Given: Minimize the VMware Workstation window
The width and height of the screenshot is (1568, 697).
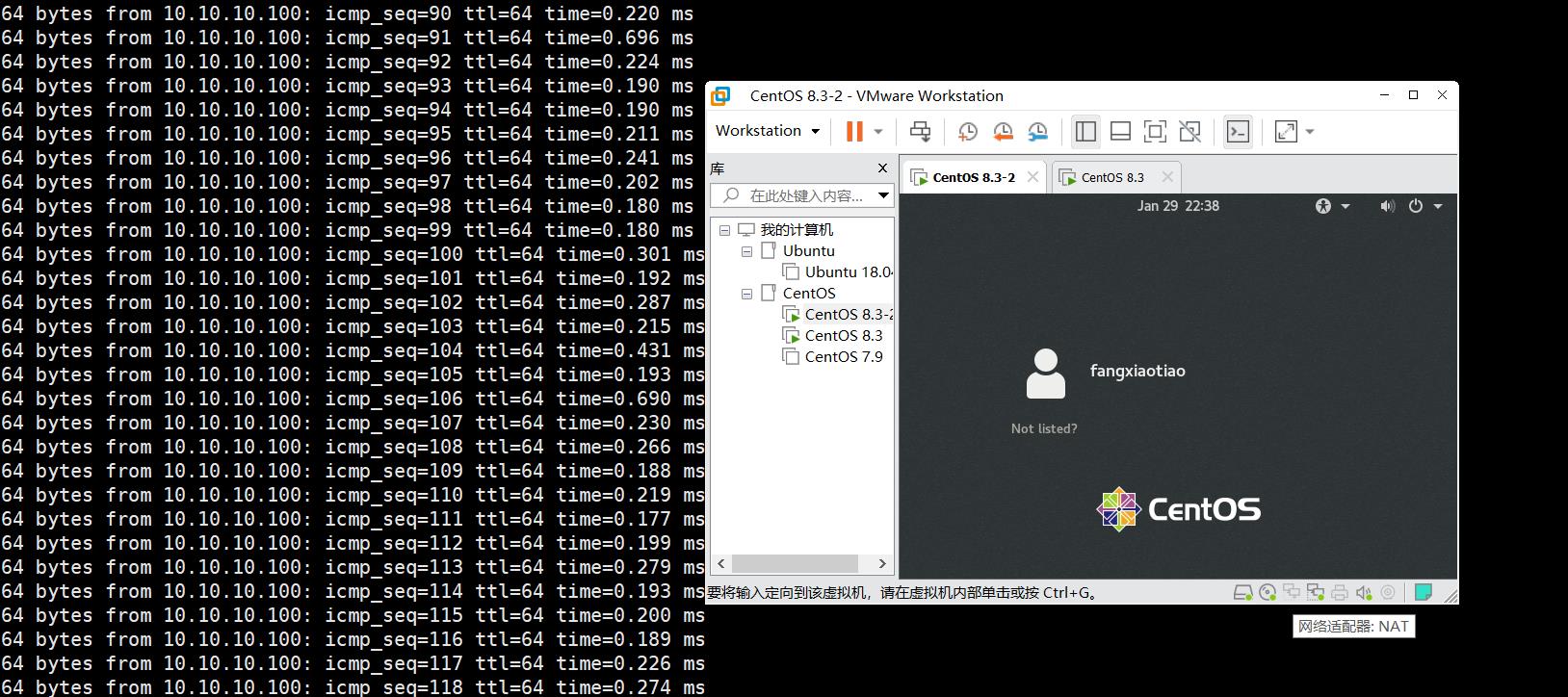Looking at the screenshot, I should (1385, 94).
